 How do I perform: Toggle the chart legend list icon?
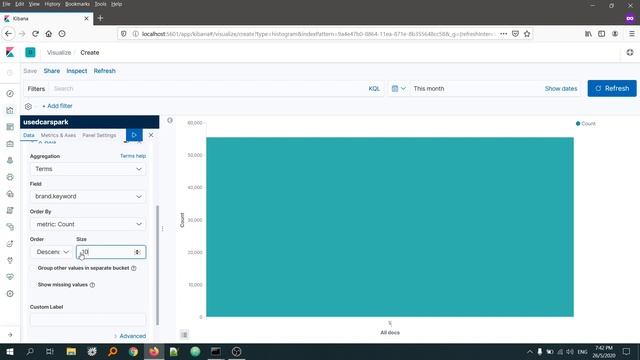coord(184,335)
